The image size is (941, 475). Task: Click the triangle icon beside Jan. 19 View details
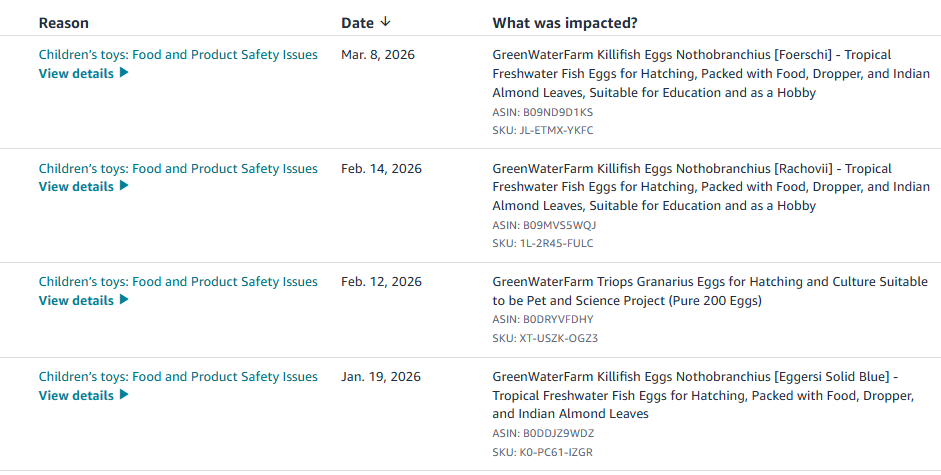click(124, 395)
